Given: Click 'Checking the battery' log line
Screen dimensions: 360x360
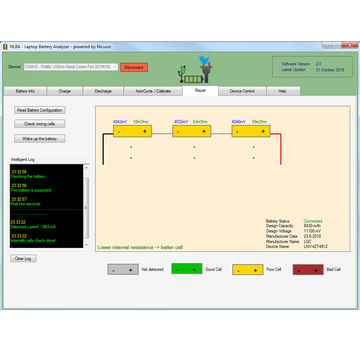Looking at the screenshot, I should point(30,176).
